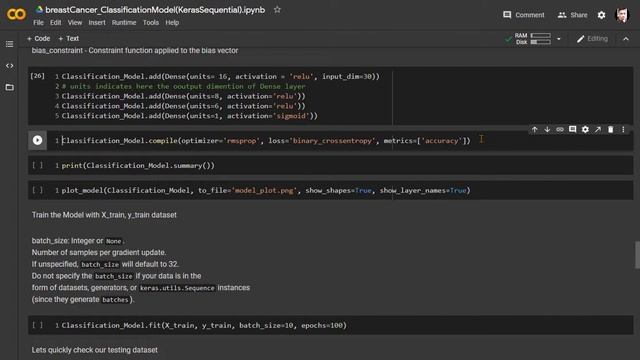Open the Tools menu
The width and height of the screenshot is (640, 360).
pos(151,22)
